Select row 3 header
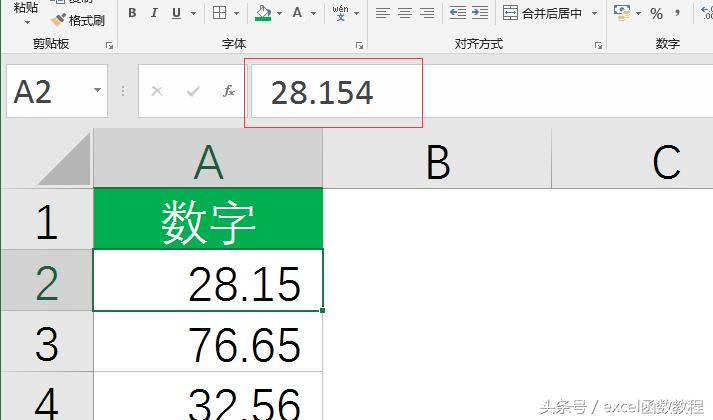 click(x=47, y=341)
